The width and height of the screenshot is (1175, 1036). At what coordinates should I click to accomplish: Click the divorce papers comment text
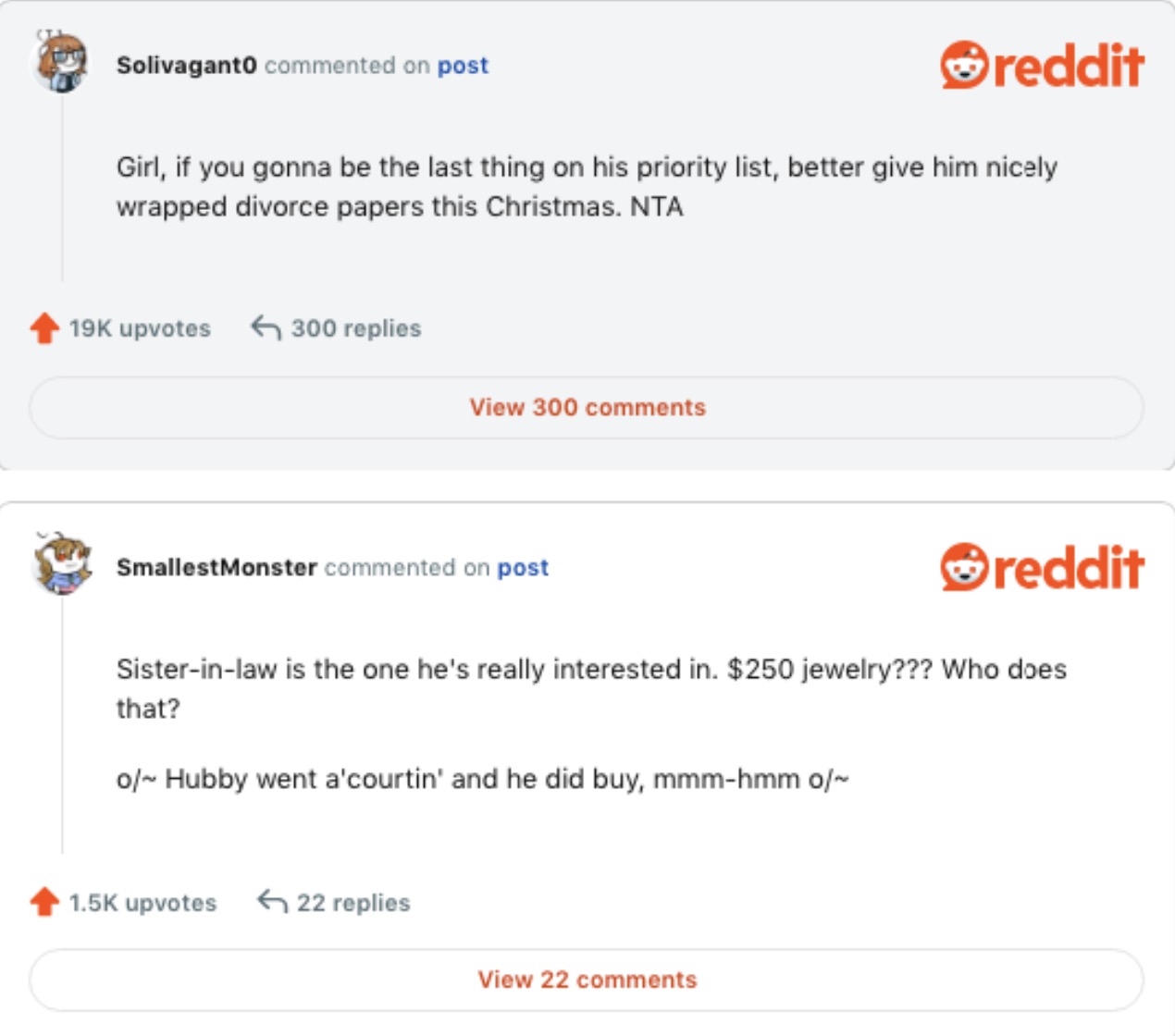(586, 187)
